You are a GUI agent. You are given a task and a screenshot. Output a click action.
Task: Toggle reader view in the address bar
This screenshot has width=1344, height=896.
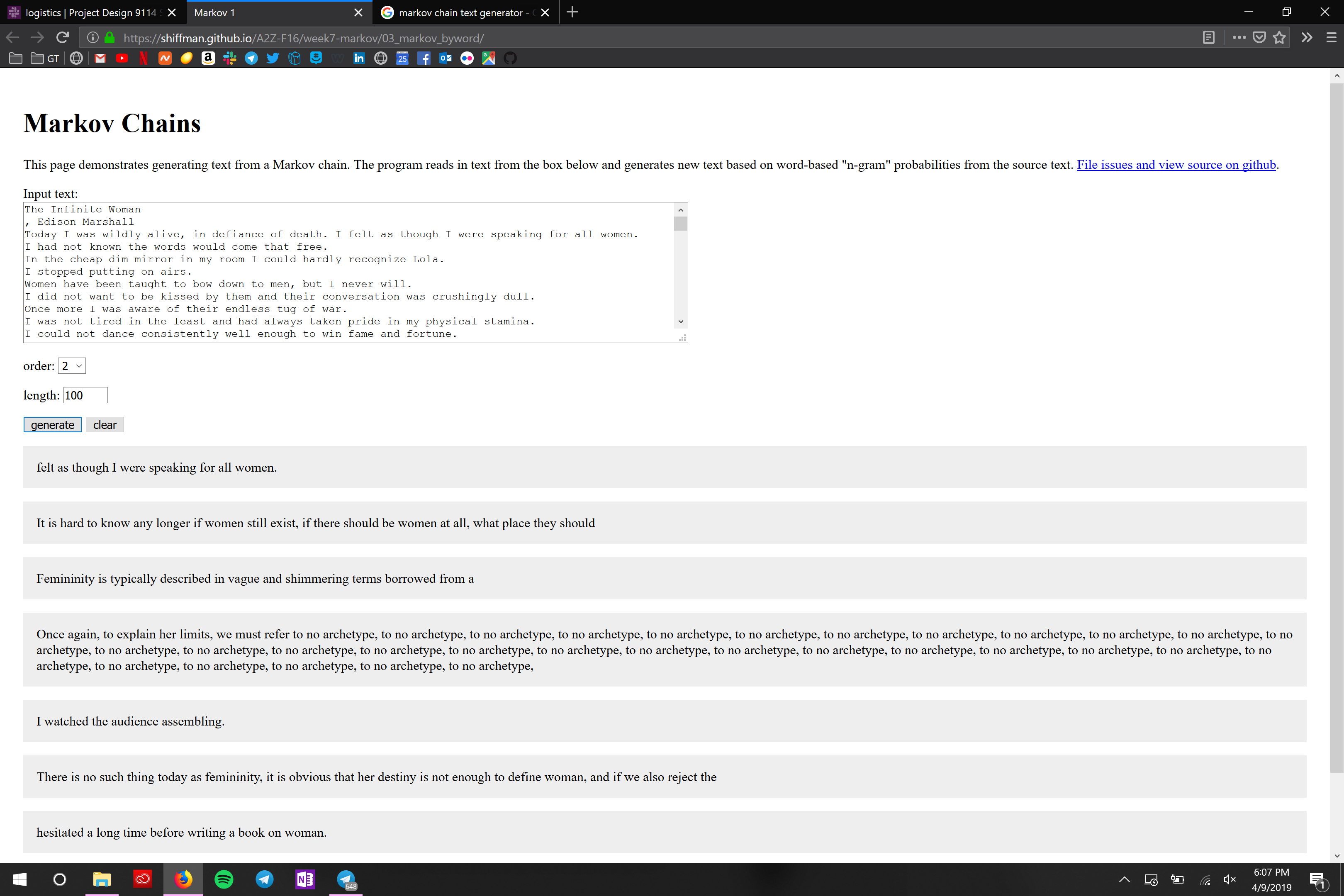point(1208,38)
